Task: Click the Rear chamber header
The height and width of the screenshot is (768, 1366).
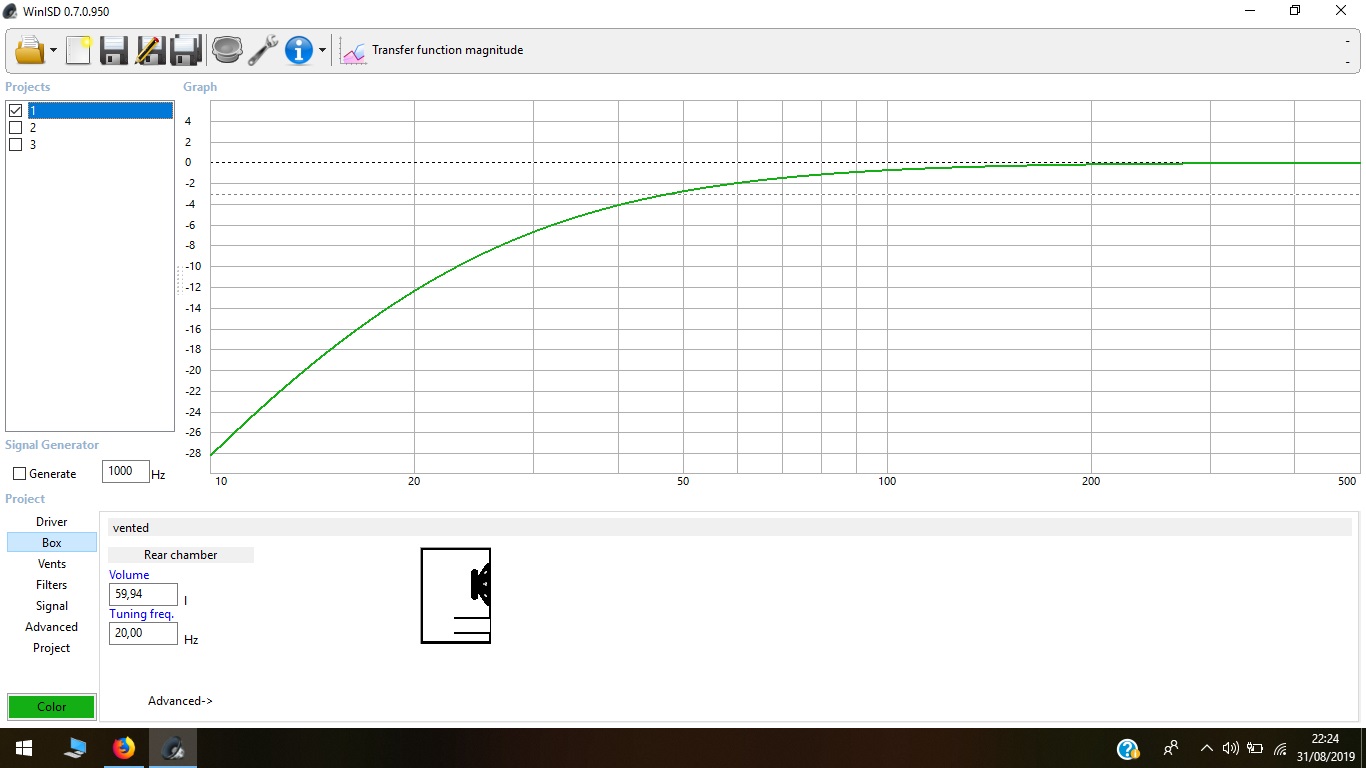Action: [x=181, y=555]
